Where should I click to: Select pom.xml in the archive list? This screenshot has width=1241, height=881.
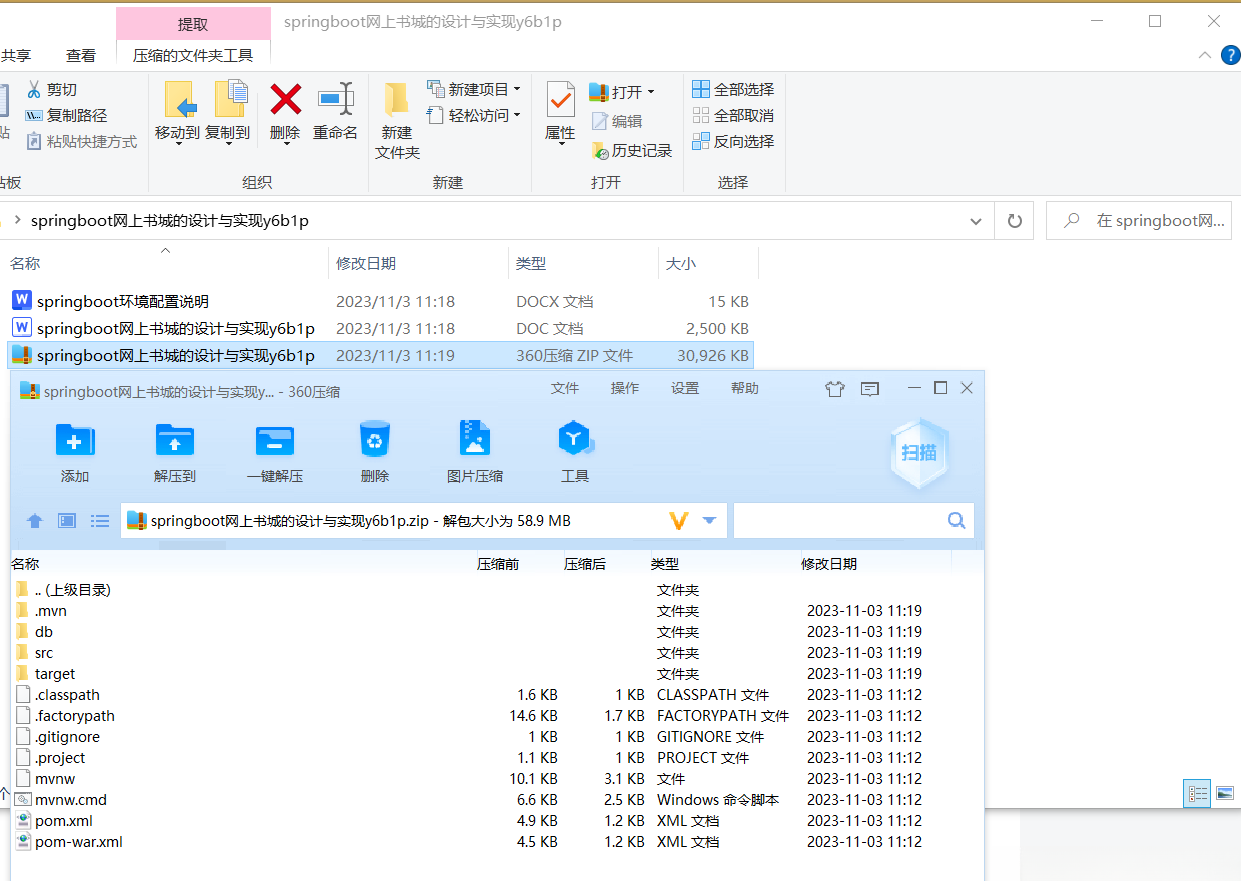pyautogui.click(x=64, y=821)
